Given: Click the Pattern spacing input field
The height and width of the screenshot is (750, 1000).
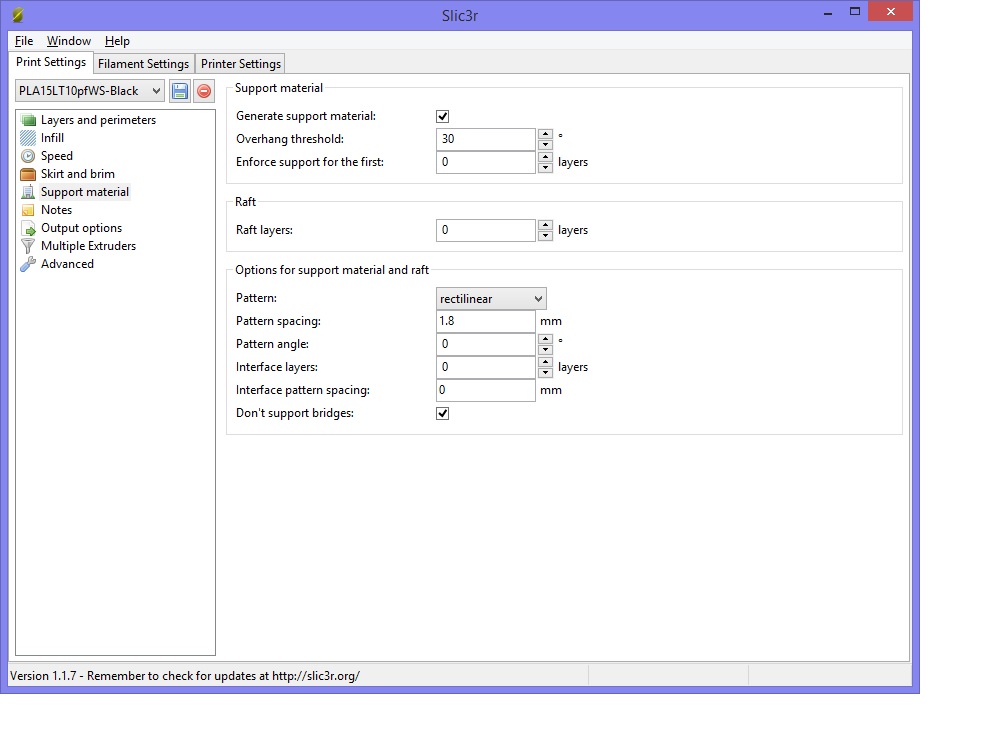Looking at the screenshot, I should [486, 321].
